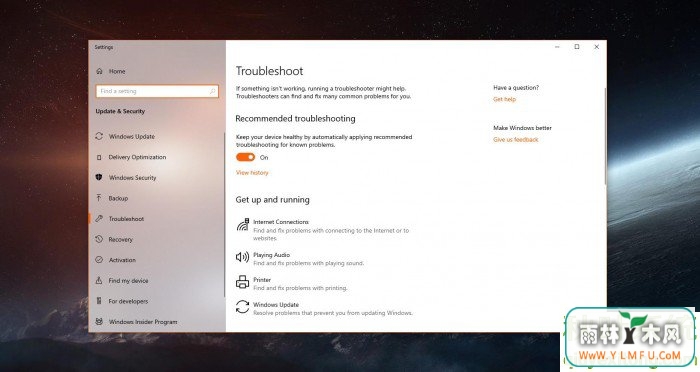Maximize the Settings window
Screen dimensions: 700x372
pyautogui.click(x=577, y=46)
